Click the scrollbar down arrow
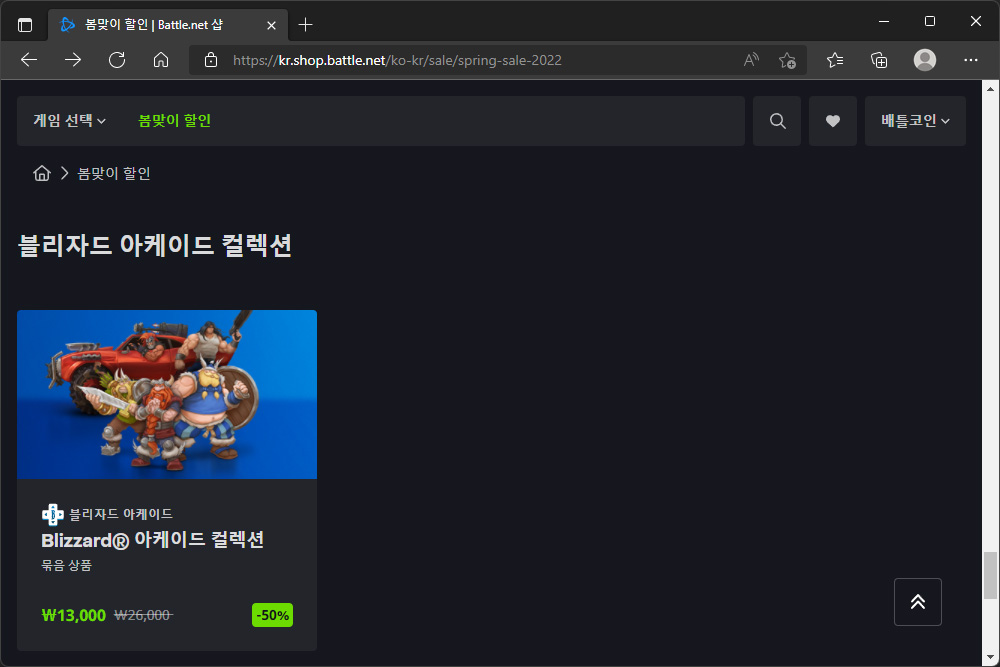 (990, 657)
